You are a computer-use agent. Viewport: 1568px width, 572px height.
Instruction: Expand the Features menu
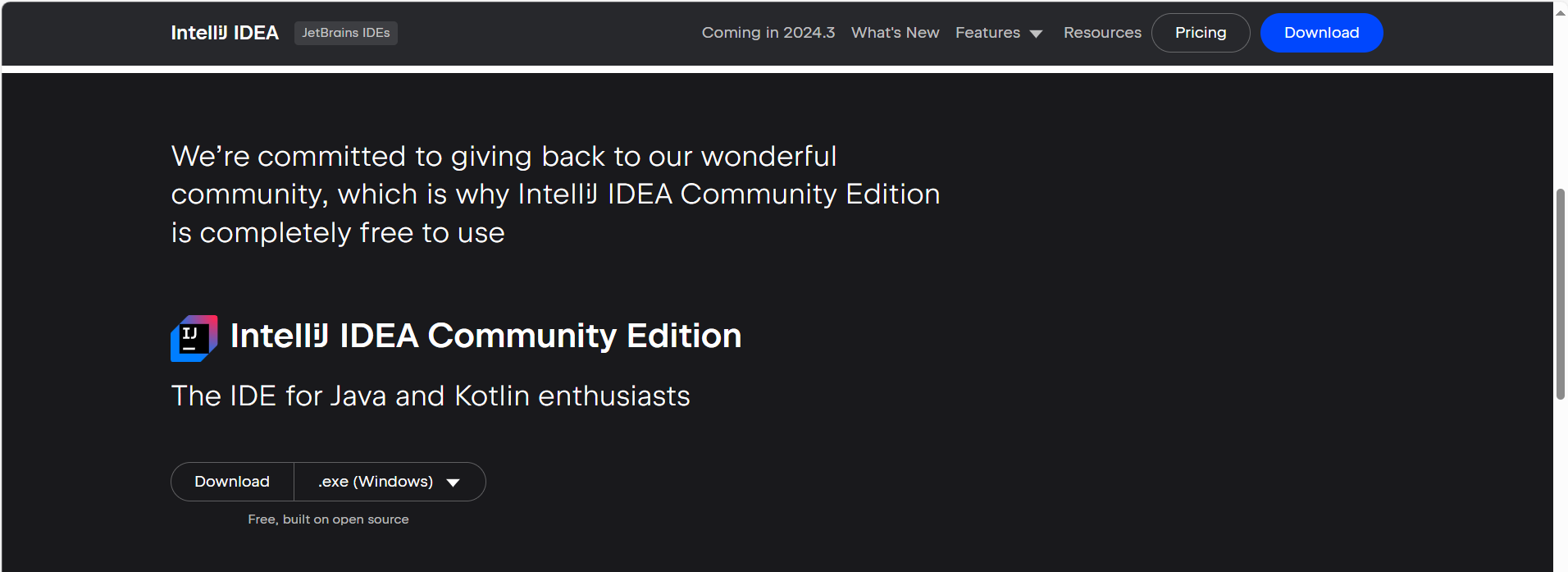pyautogui.click(x=987, y=33)
